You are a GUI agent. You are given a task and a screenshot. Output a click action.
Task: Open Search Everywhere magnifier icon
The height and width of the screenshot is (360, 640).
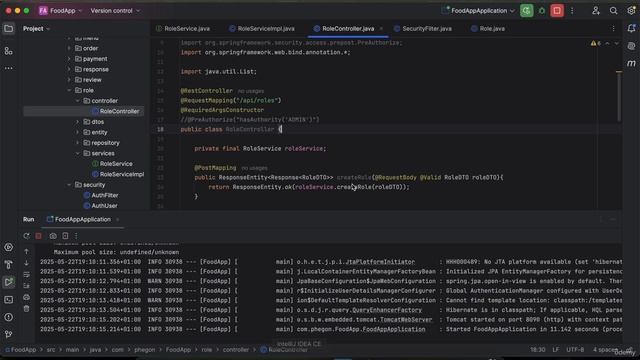point(613,11)
